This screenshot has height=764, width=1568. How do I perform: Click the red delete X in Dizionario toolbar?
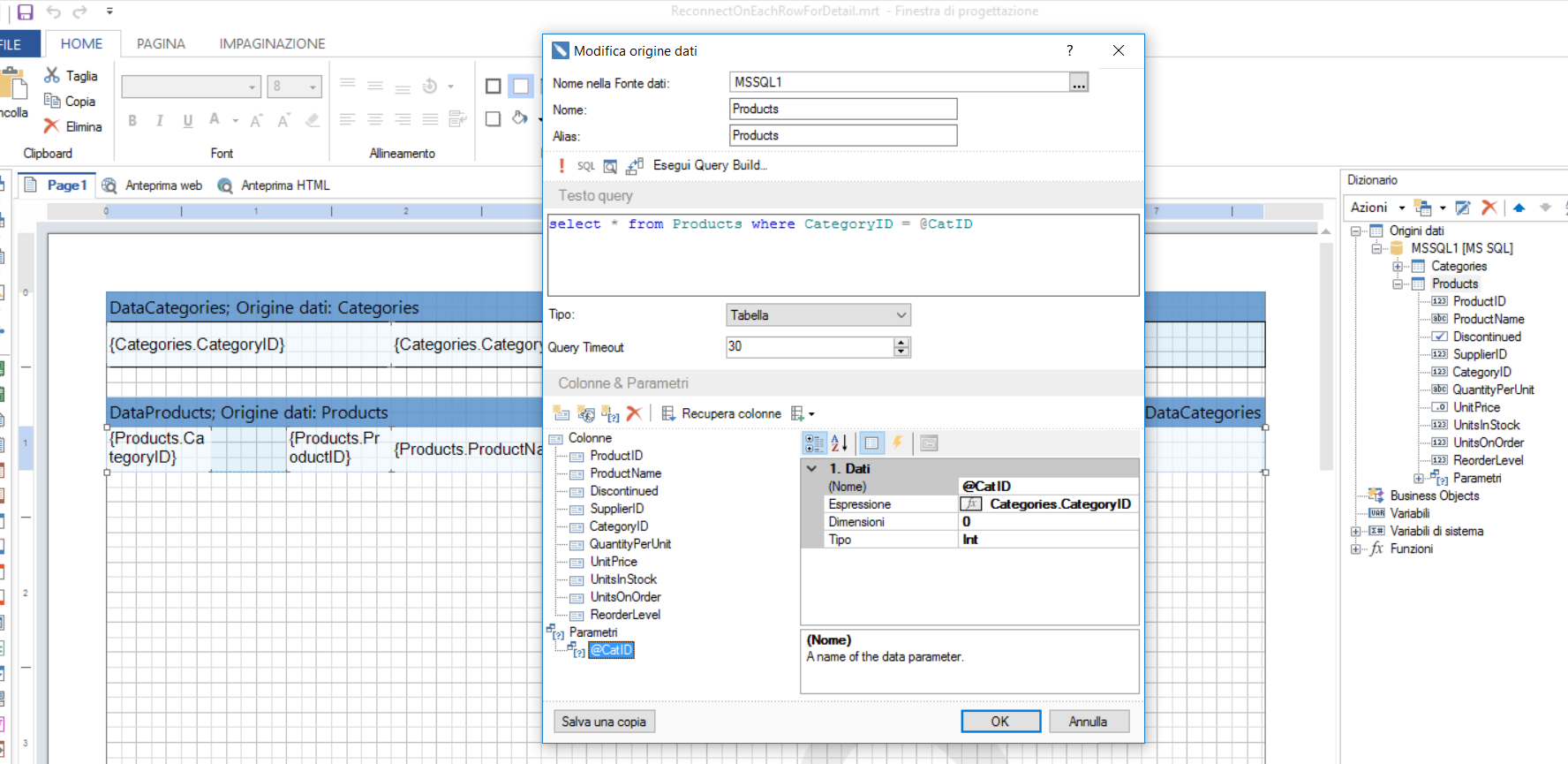(1489, 208)
